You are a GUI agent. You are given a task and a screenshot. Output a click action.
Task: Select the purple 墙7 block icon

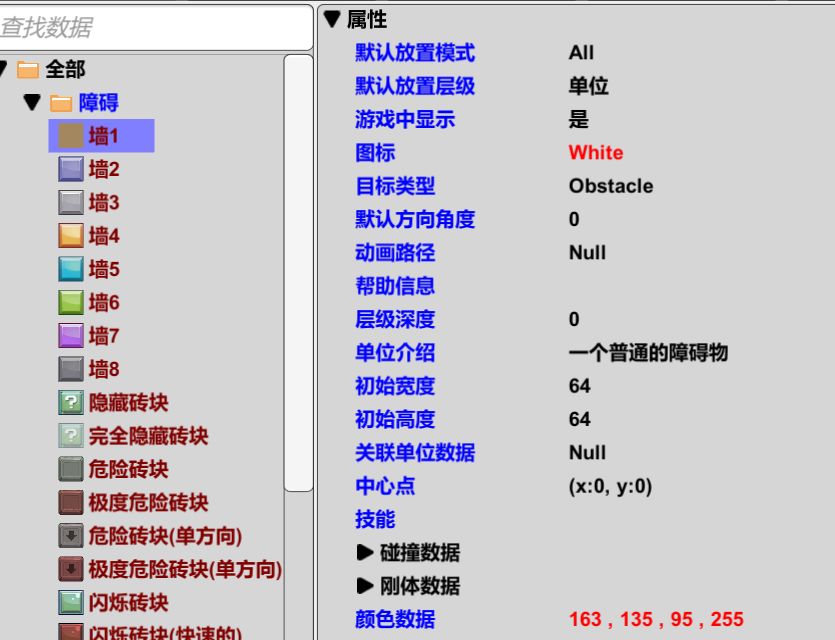click(70, 335)
